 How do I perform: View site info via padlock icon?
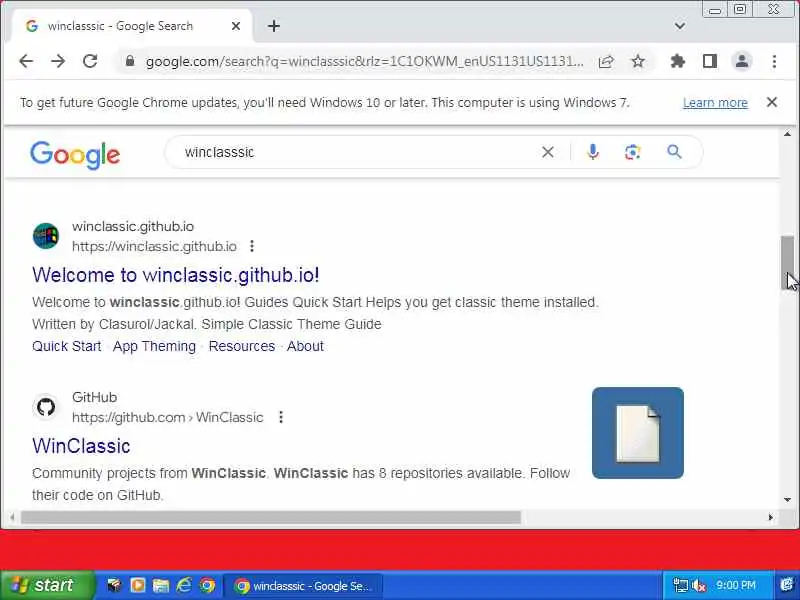pyautogui.click(x=130, y=61)
